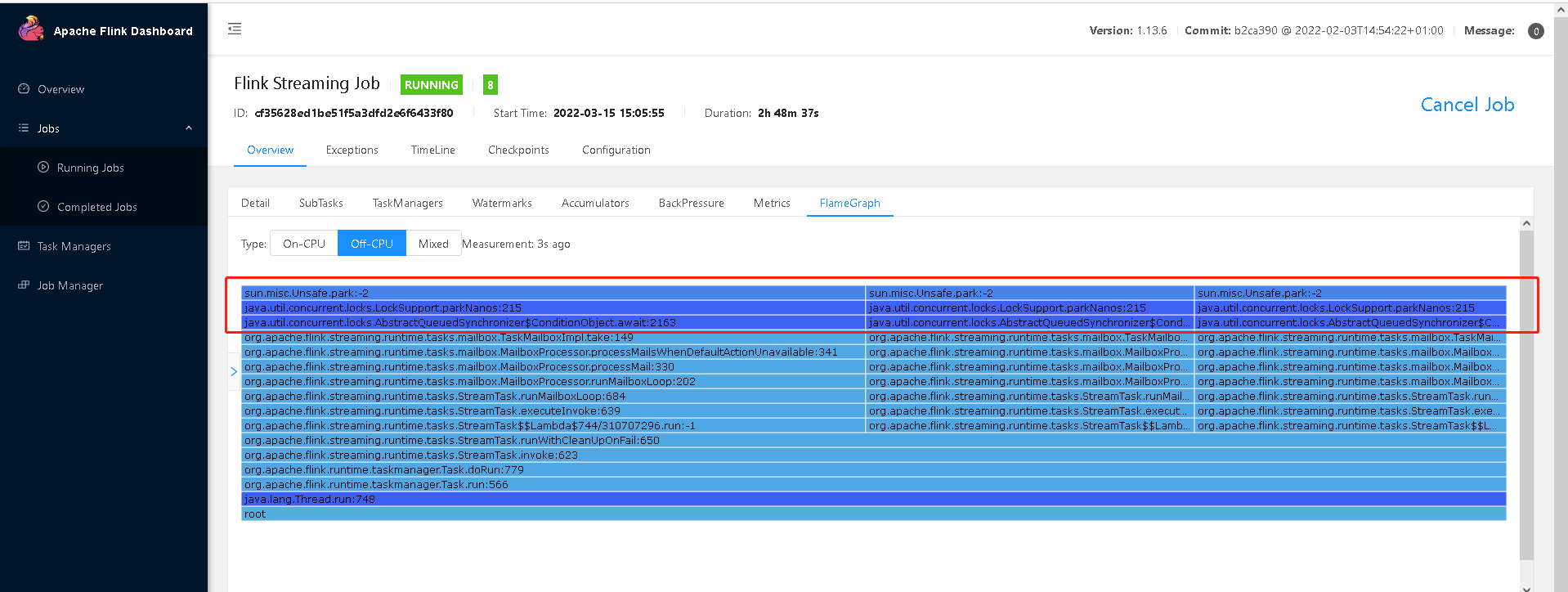Click the Task Managers schedule icon
Screen dimensions: 1568x592
24,246
